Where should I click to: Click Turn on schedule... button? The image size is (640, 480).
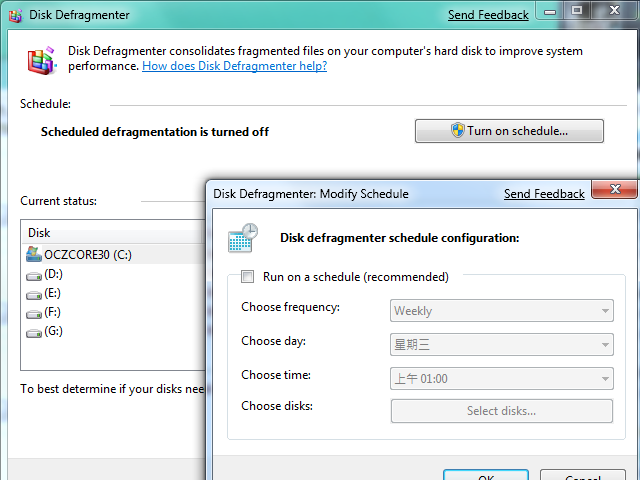tap(509, 131)
